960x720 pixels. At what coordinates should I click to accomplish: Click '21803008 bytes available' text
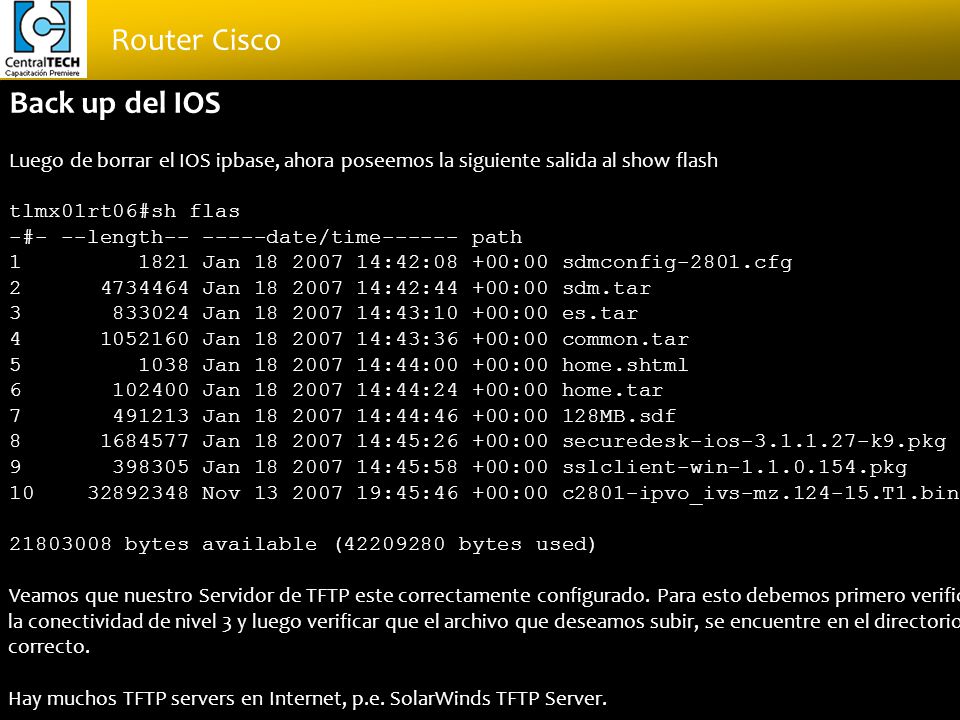pyautogui.click(x=163, y=544)
